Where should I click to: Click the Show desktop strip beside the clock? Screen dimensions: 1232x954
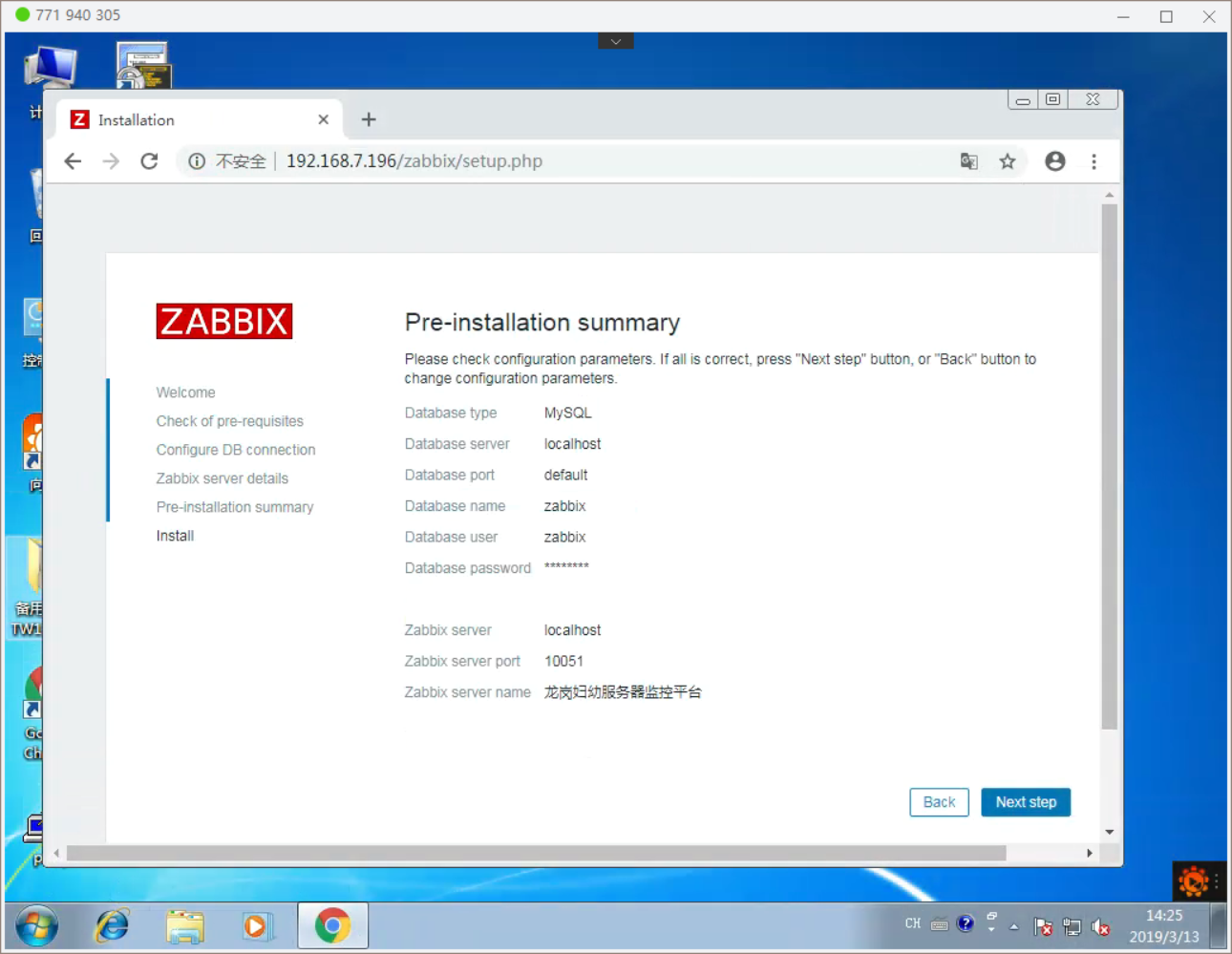1219,926
